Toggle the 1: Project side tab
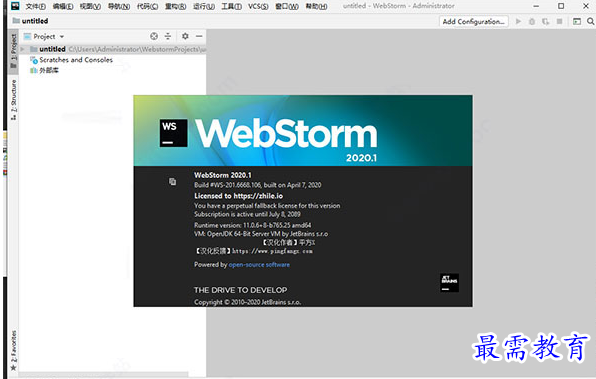 [x=13, y=51]
